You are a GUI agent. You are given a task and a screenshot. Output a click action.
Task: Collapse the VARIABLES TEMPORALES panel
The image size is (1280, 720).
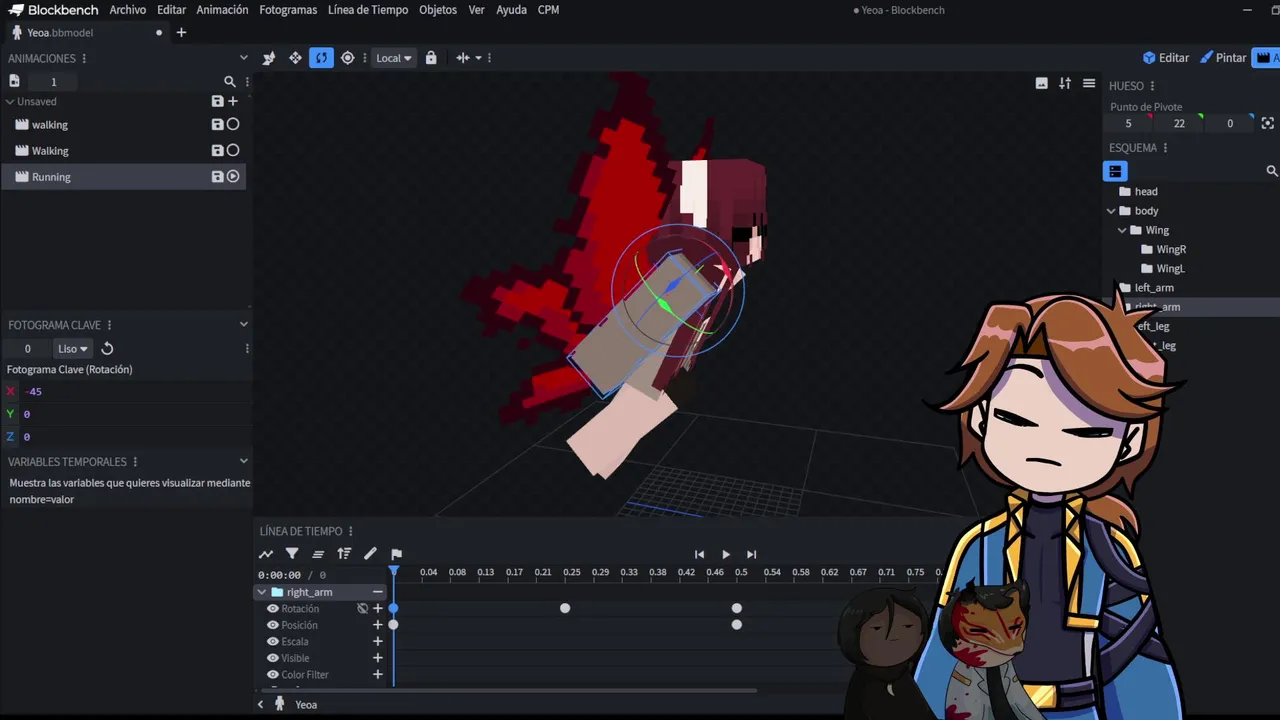[x=243, y=461]
